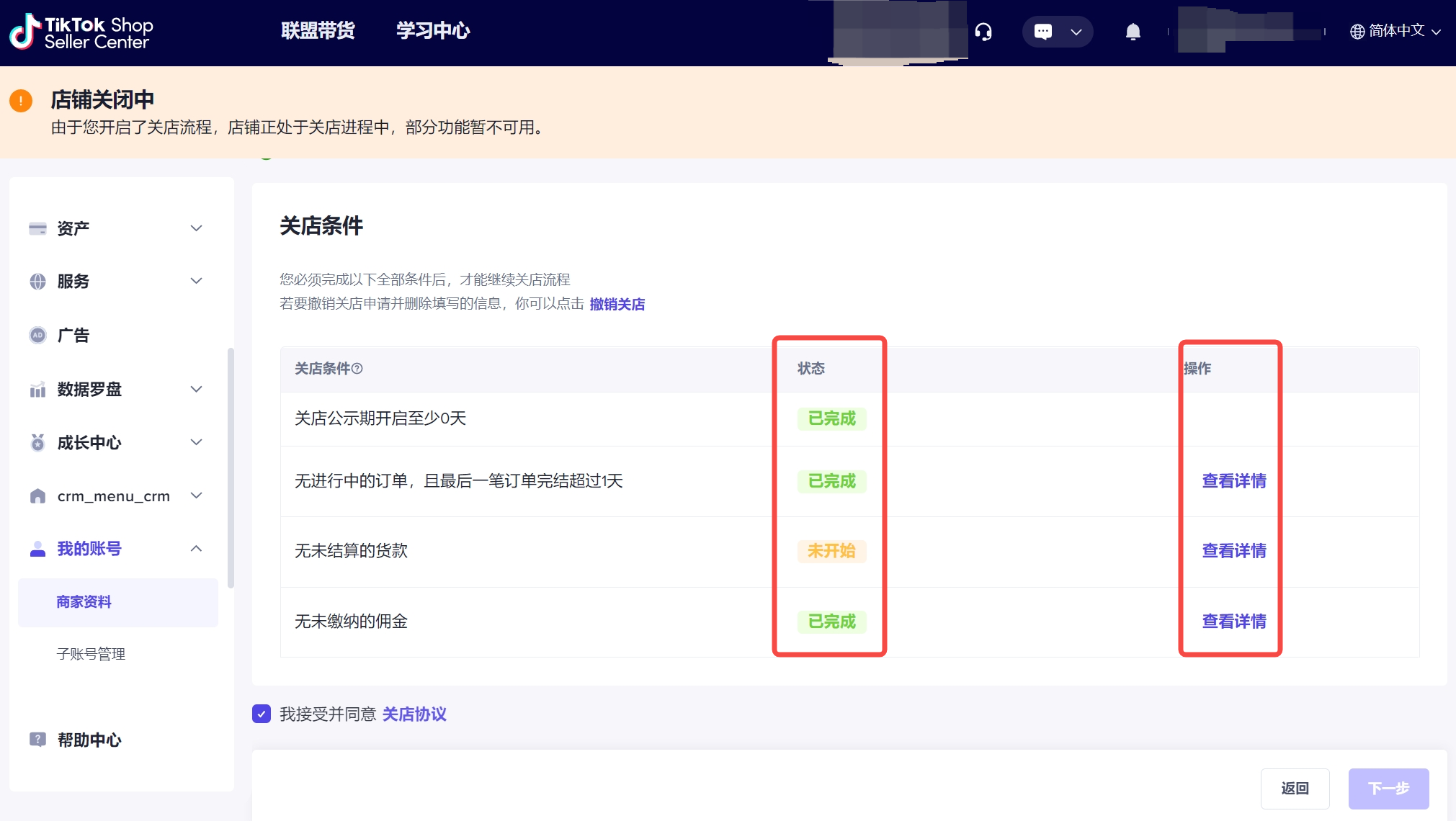Toggle the 我接受并同意 checkbox
1456x821 pixels.
click(262, 714)
